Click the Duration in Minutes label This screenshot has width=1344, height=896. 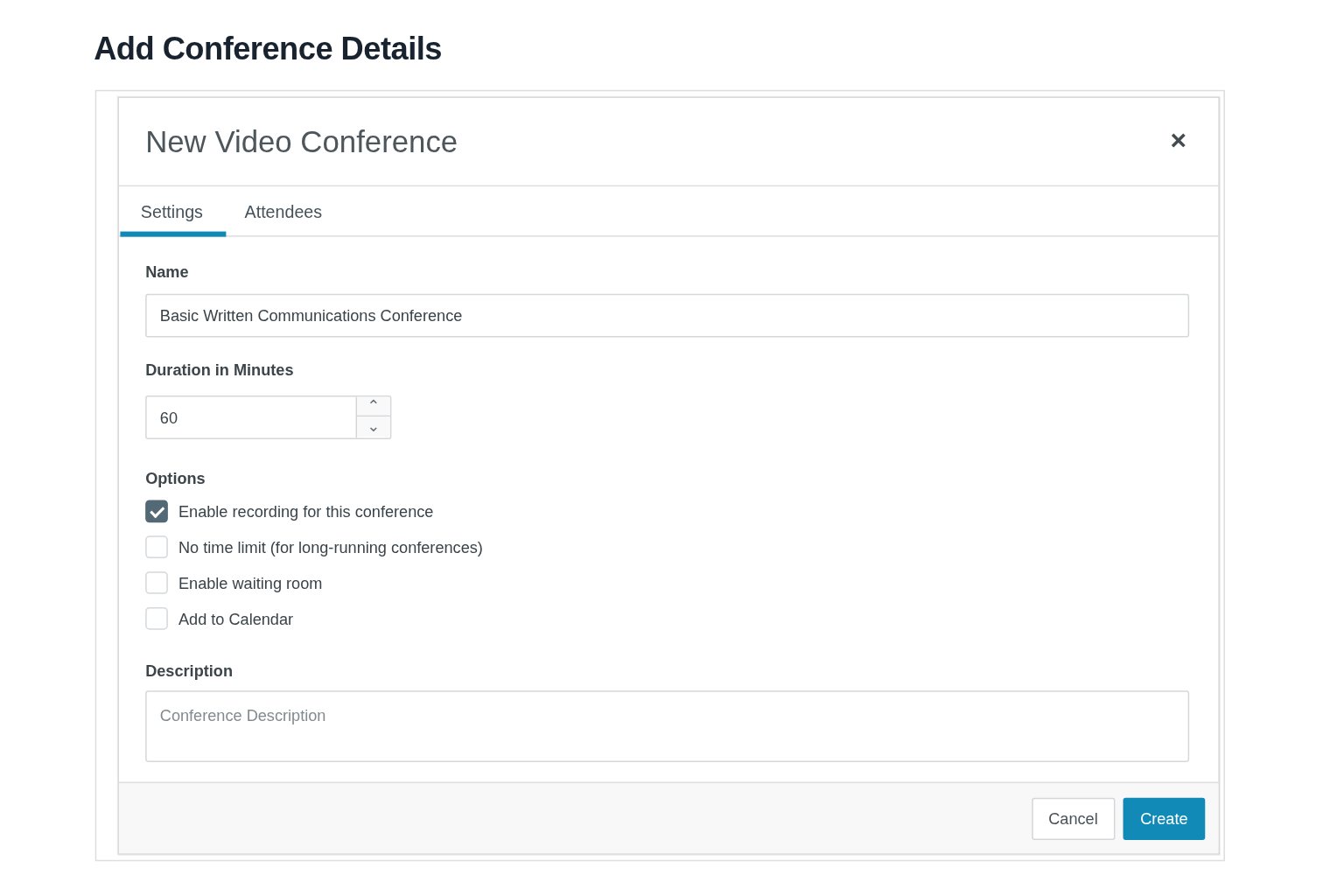[x=220, y=370]
